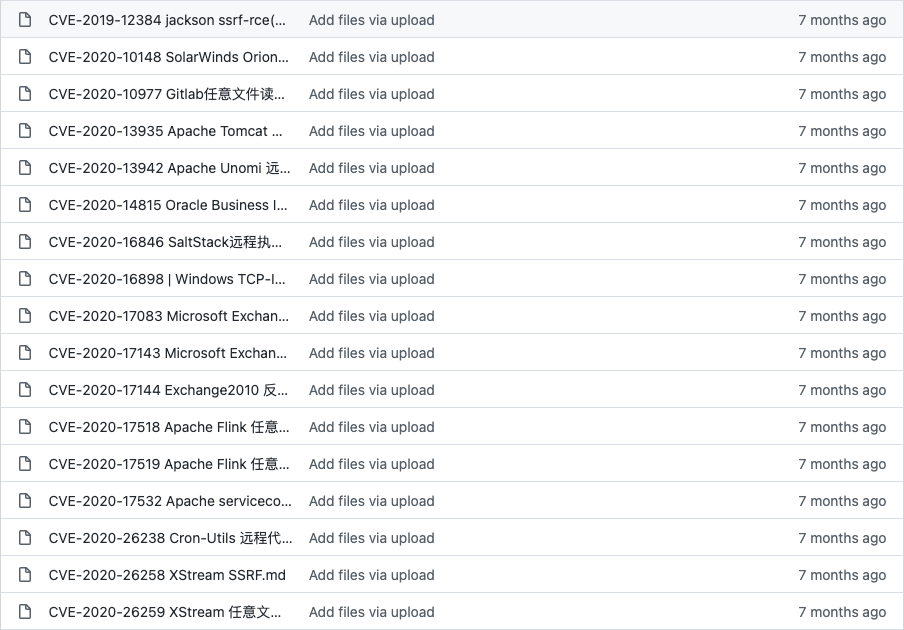Open commit message for CVE-2020-16898 row
The height and width of the screenshot is (630, 904).
[x=372, y=279]
